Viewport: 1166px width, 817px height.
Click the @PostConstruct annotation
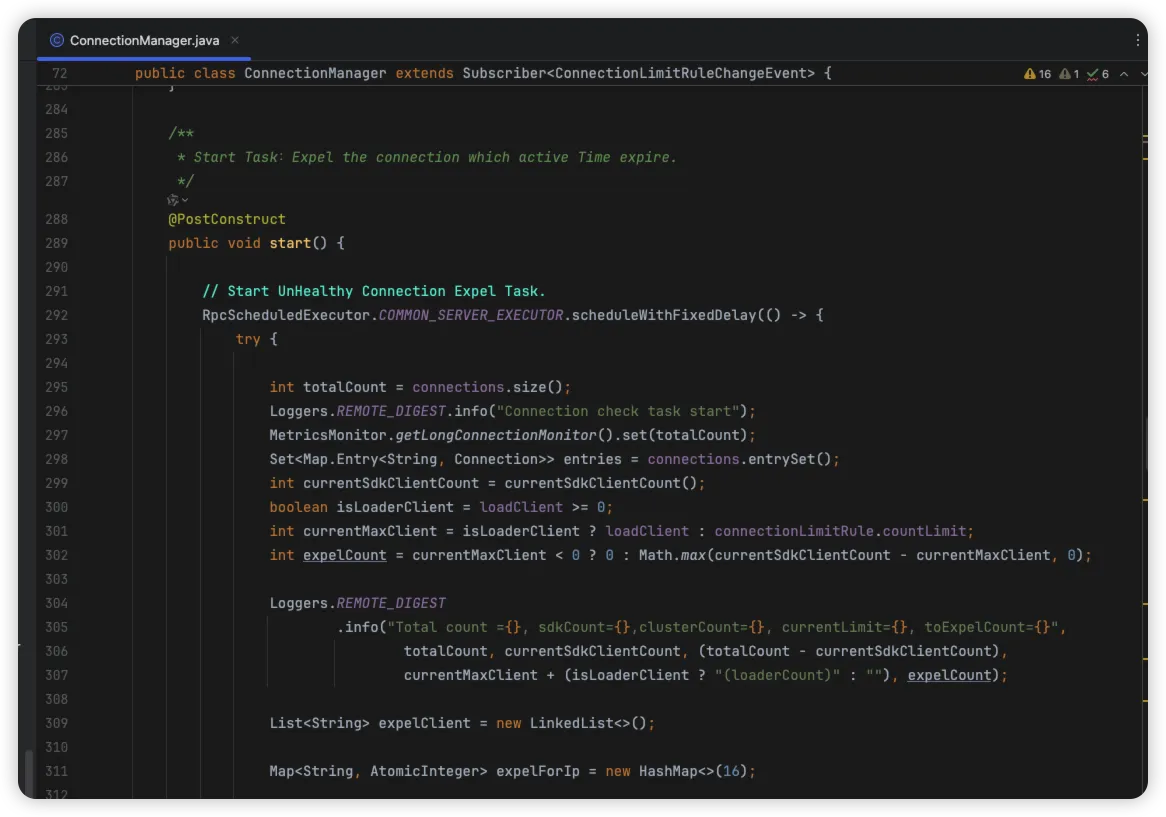227,219
